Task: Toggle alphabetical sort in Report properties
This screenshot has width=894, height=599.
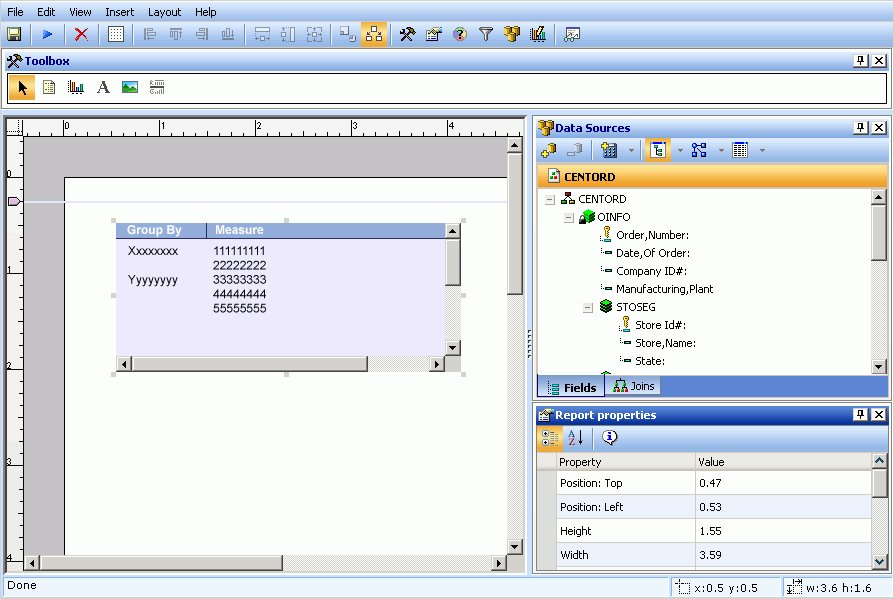Action: 575,438
